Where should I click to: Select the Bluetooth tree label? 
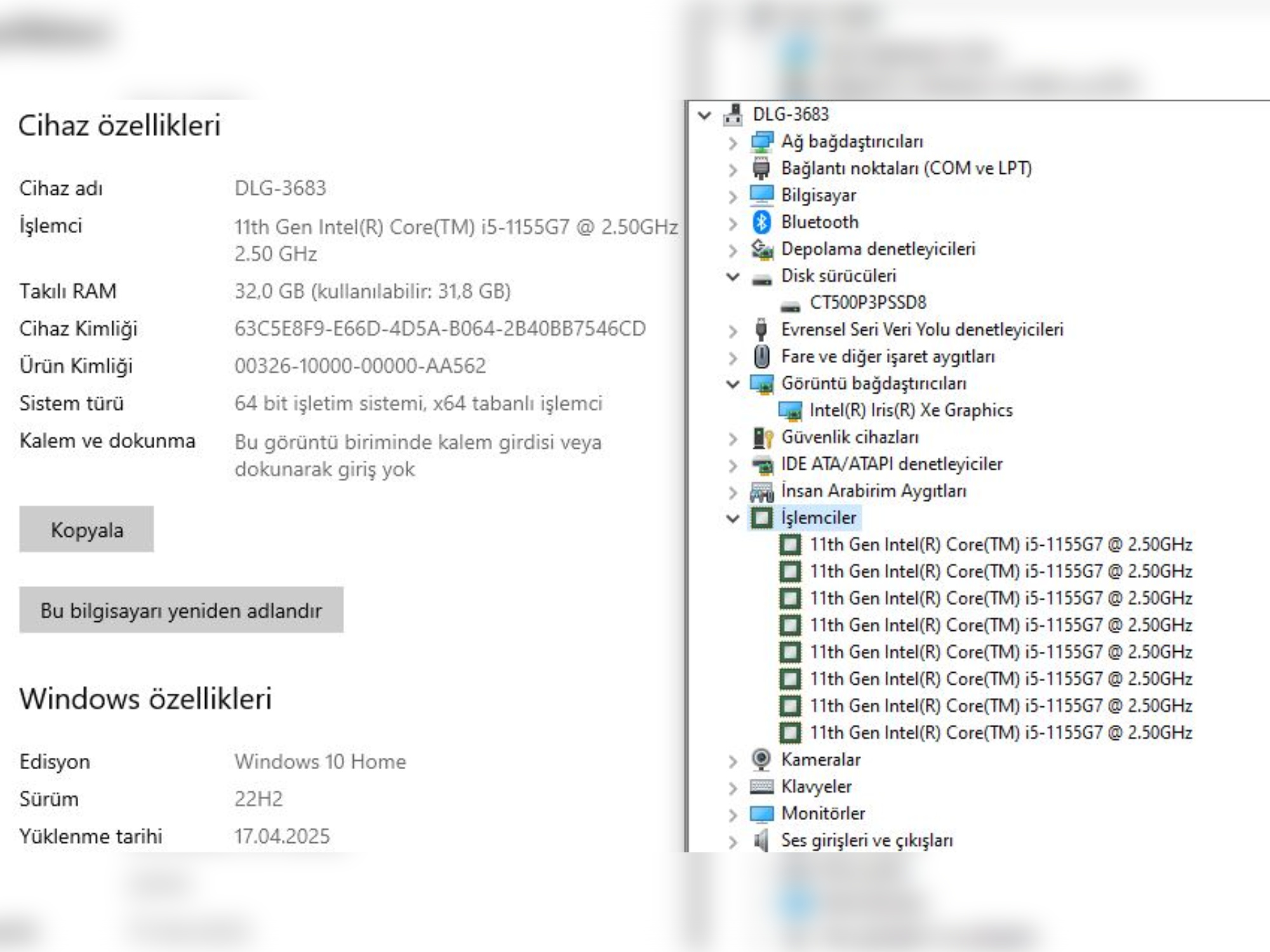820,222
